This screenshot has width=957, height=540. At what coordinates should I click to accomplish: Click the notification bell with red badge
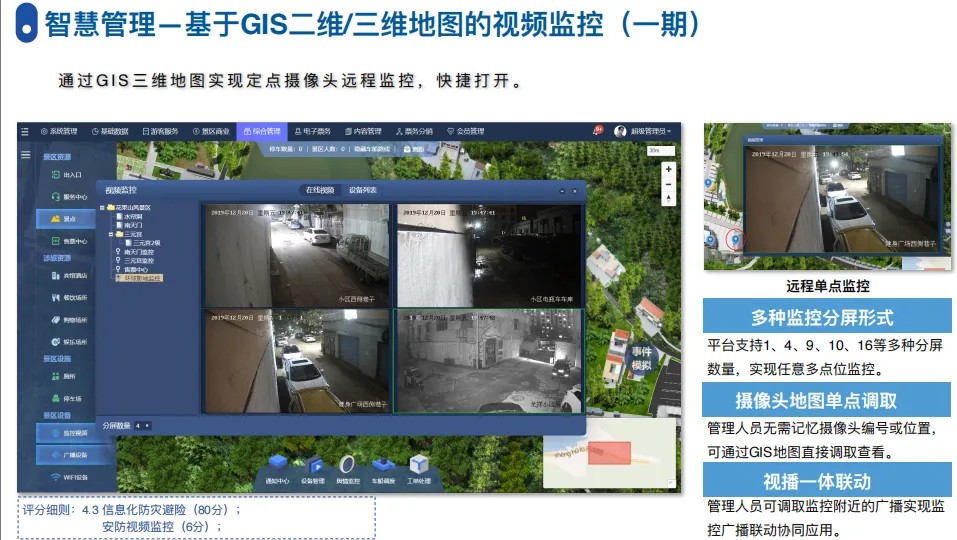(597, 131)
